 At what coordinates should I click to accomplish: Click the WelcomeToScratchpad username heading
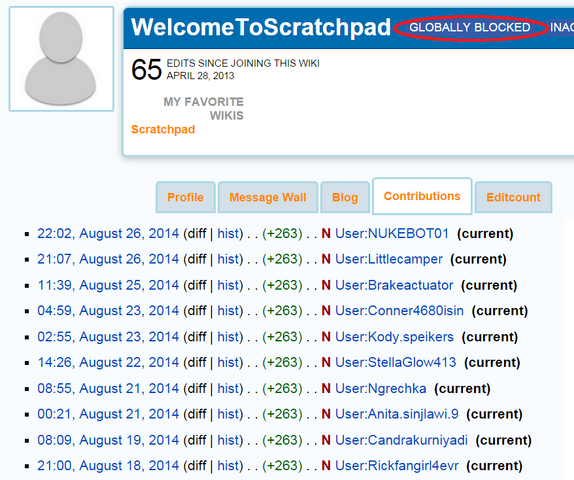[x=261, y=27]
